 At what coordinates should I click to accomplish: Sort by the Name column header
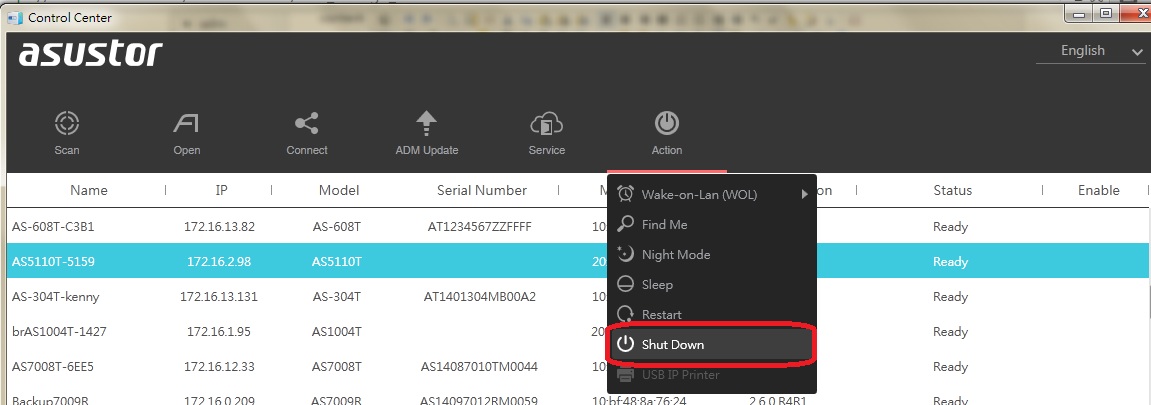[89, 190]
